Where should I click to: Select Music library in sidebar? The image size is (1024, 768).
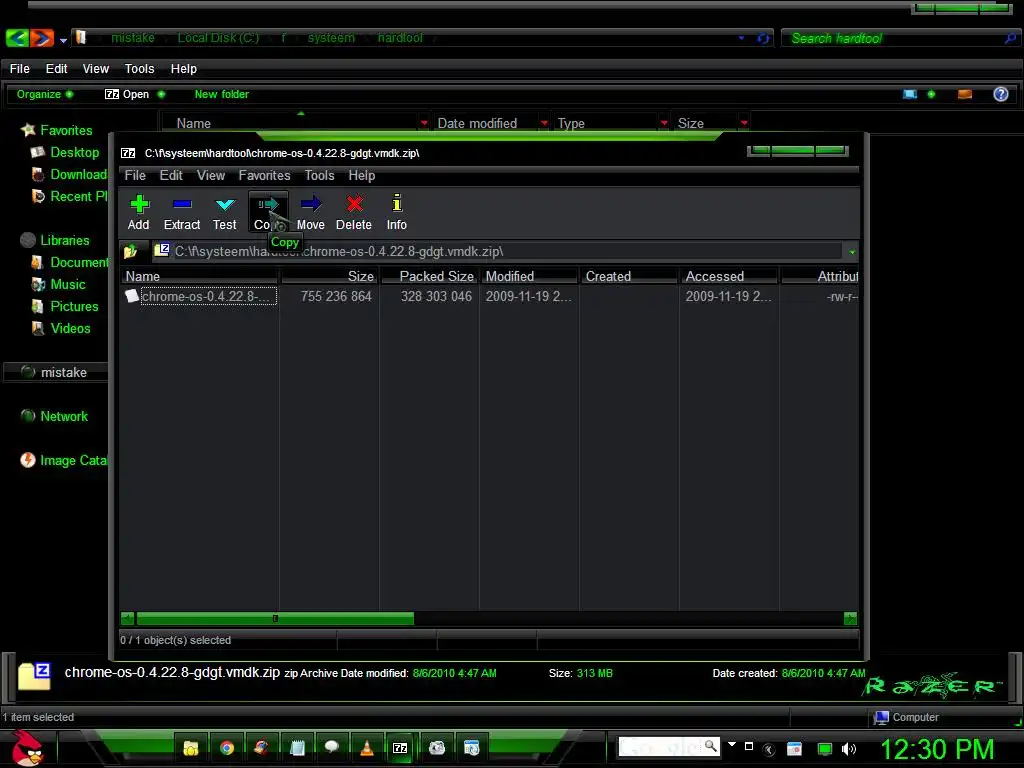(x=59, y=285)
